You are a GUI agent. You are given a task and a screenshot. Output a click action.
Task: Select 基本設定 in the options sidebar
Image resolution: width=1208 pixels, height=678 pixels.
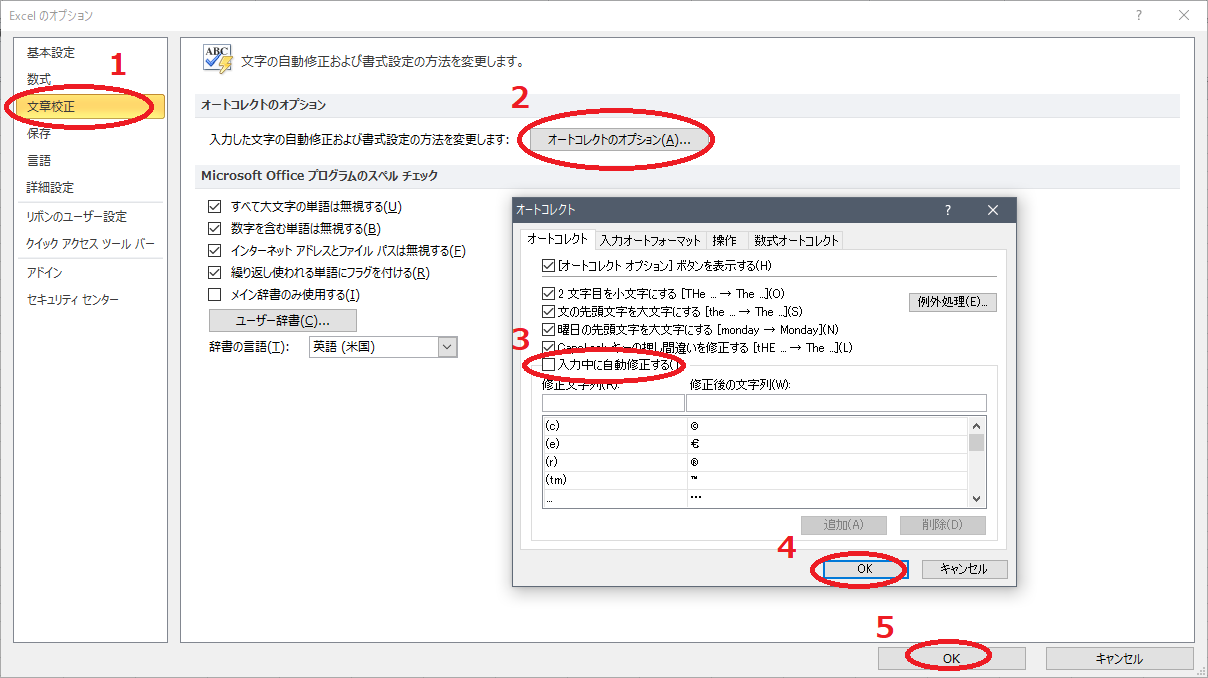50,52
